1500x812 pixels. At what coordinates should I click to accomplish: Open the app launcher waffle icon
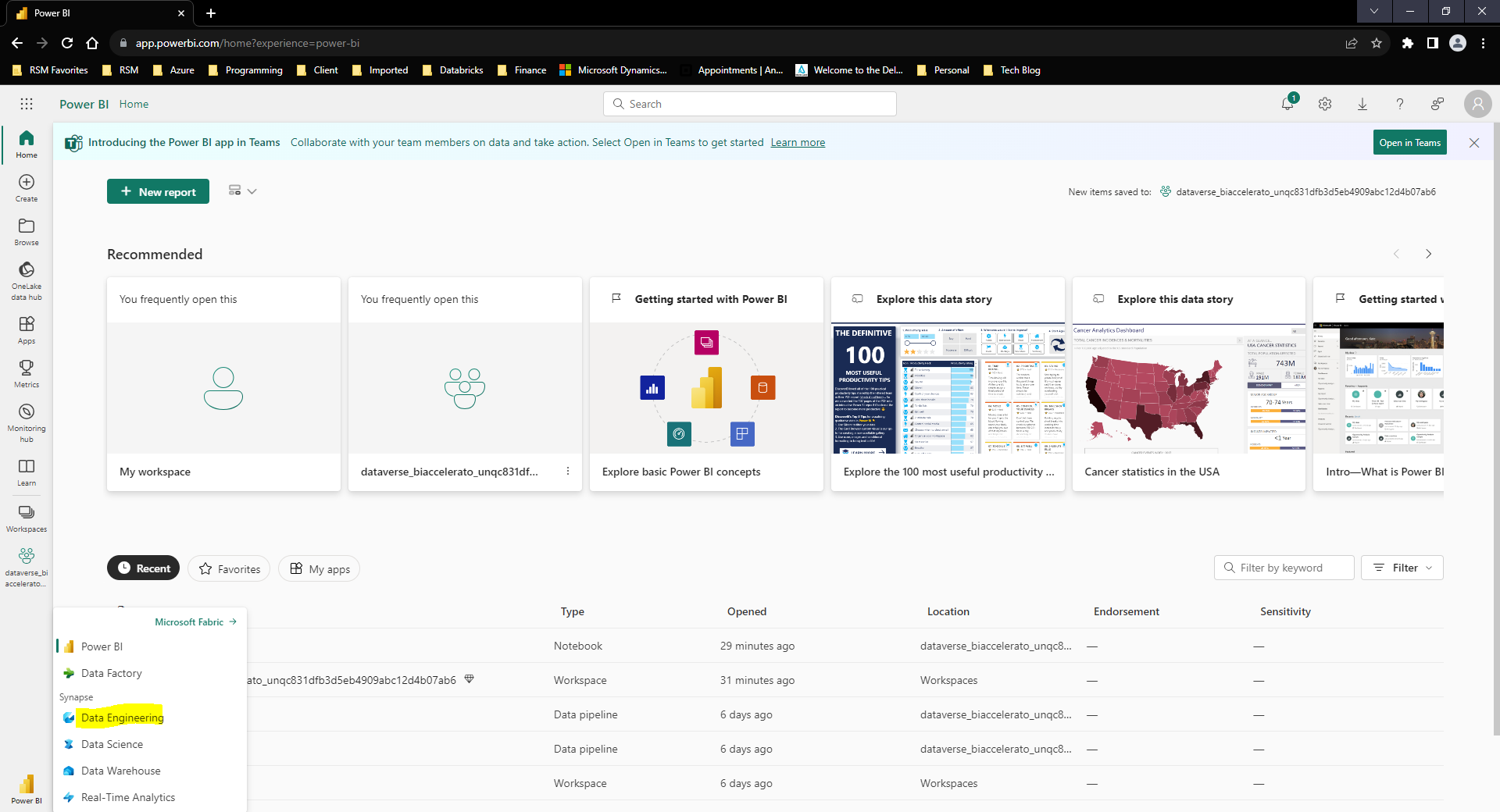click(x=27, y=104)
